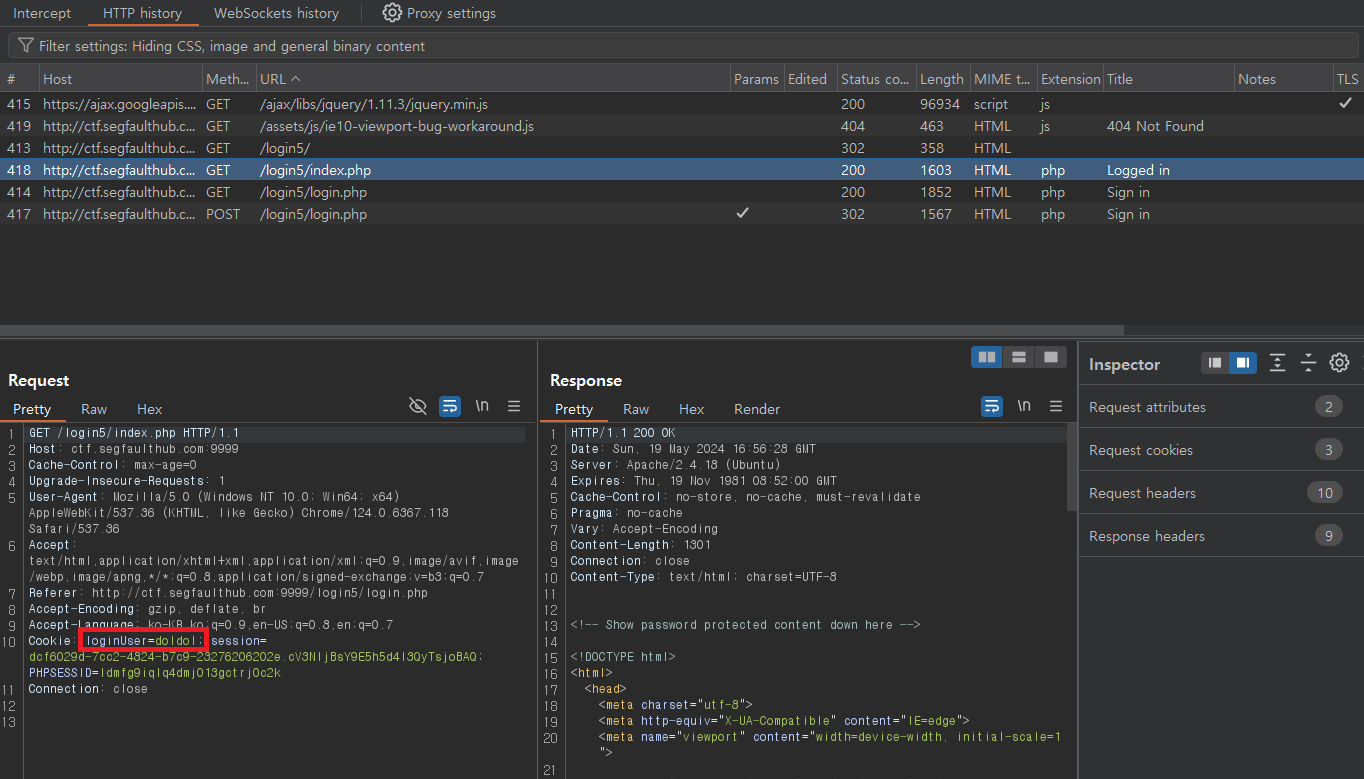Image resolution: width=1364 pixels, height=779 pixels.
Task: Open the Request panel hamburger menu
Action: (x=514, y=406)
